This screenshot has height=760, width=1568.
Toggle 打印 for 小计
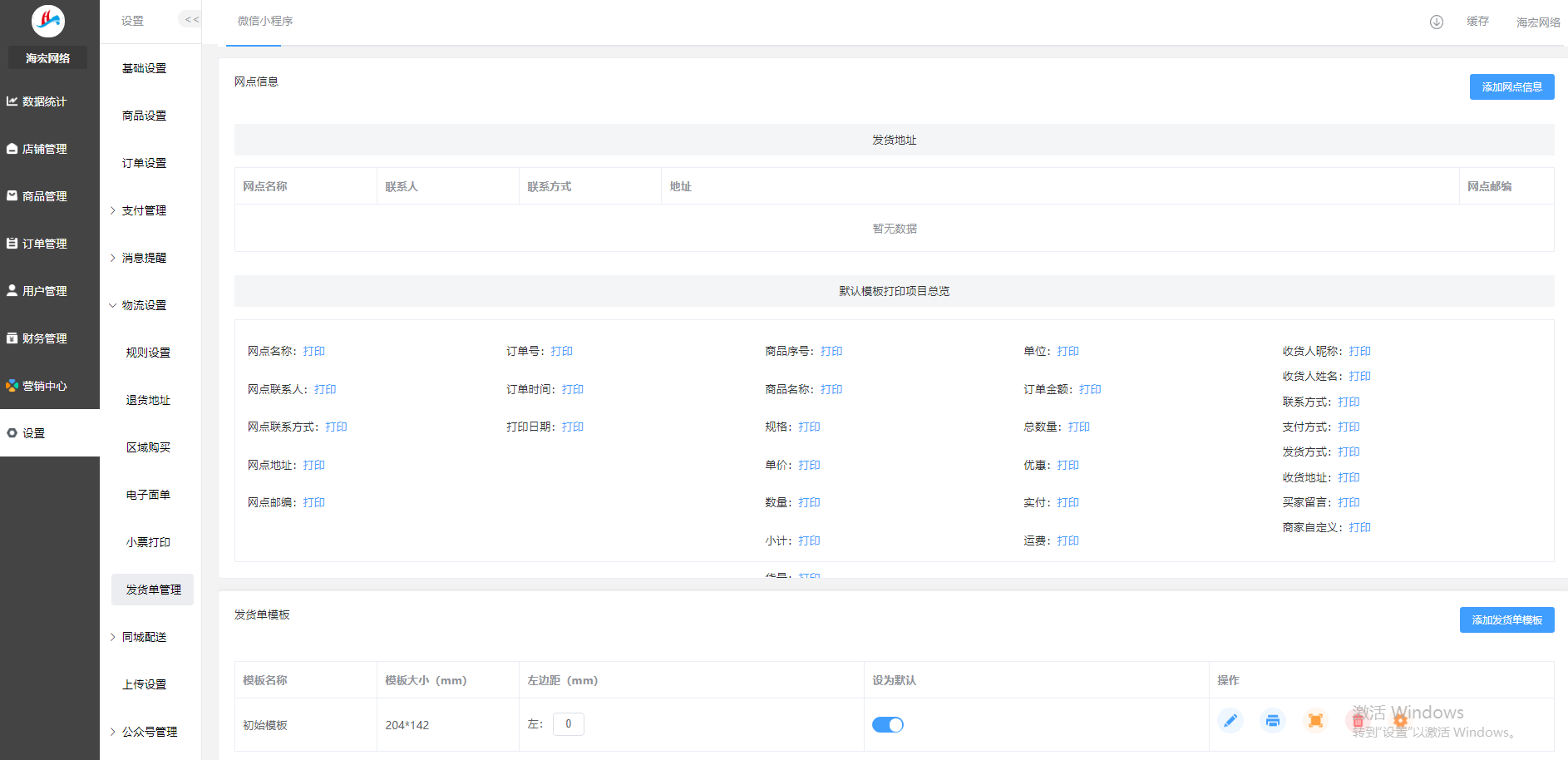point(809,540)
